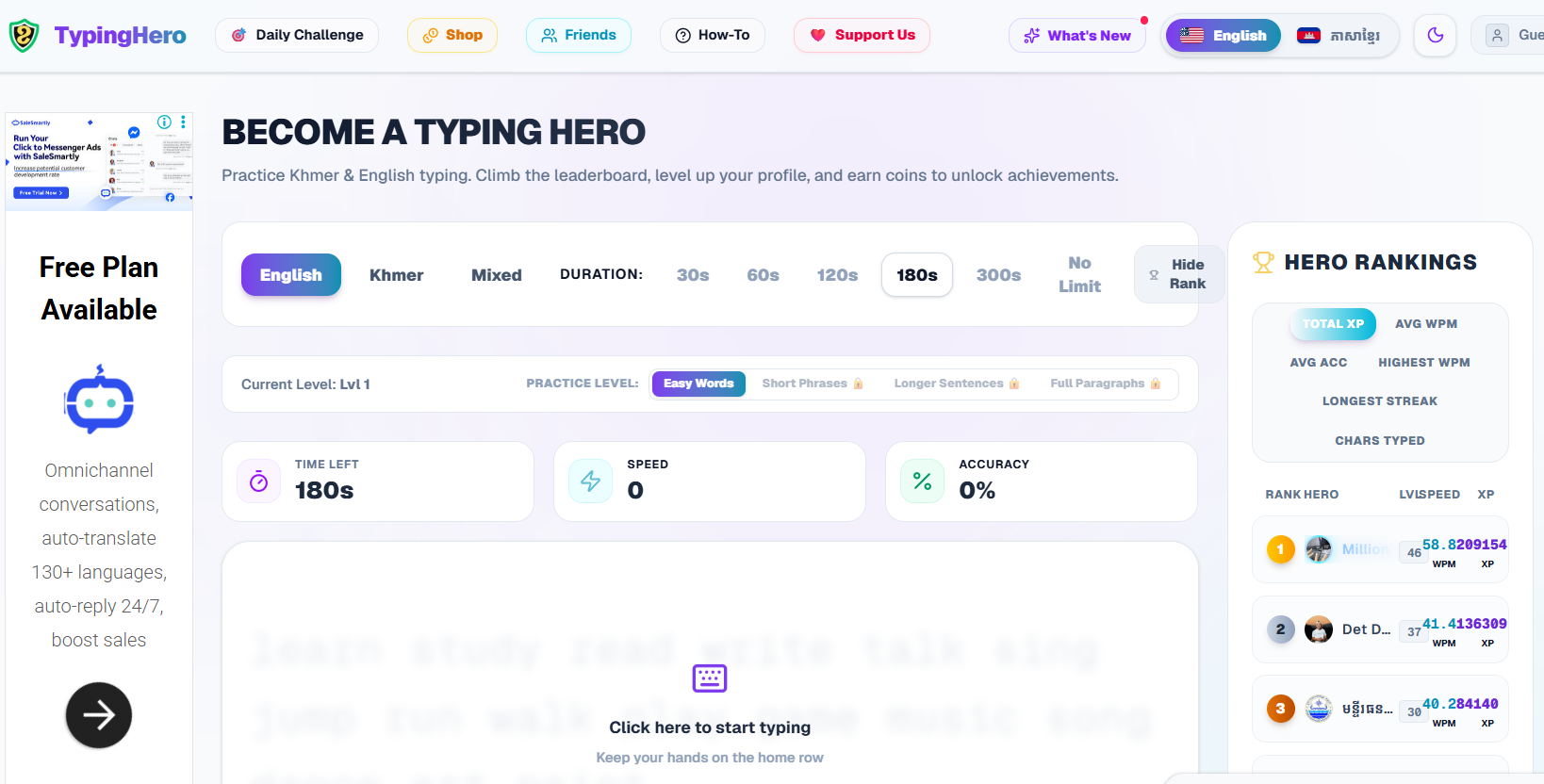
Task: Switch site language to Khmer flag option
Action: (1339, 36)
